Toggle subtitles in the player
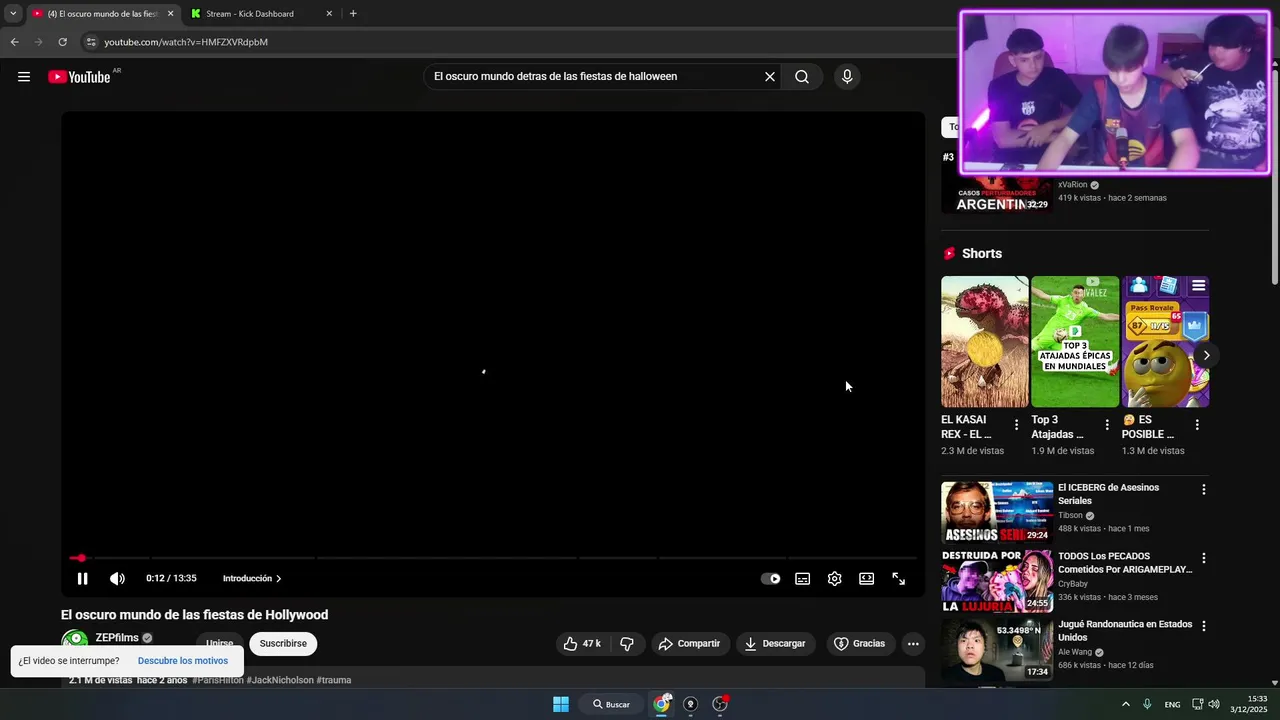 coord(803,578)
